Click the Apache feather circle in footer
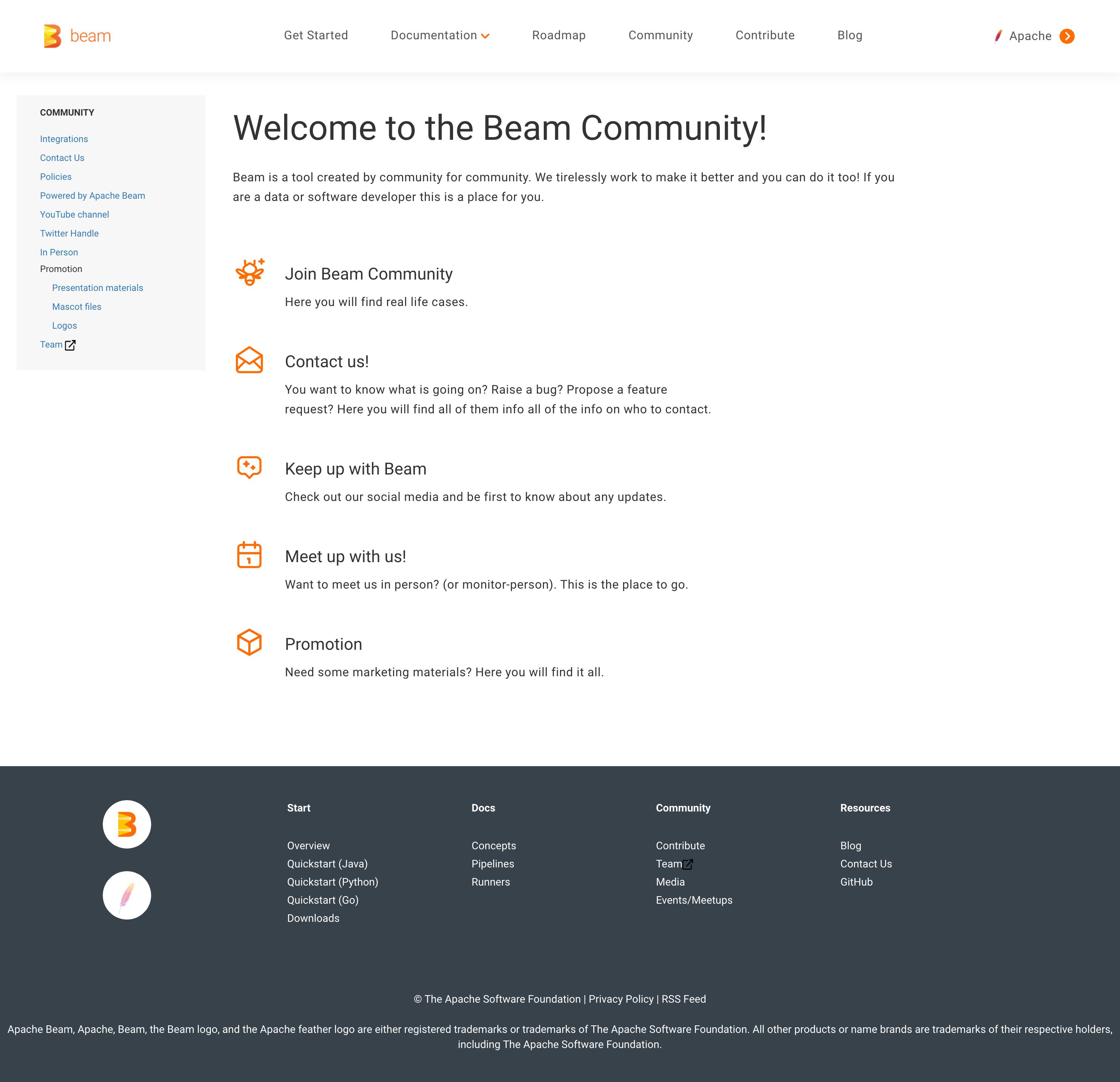 tap(127, 895)
